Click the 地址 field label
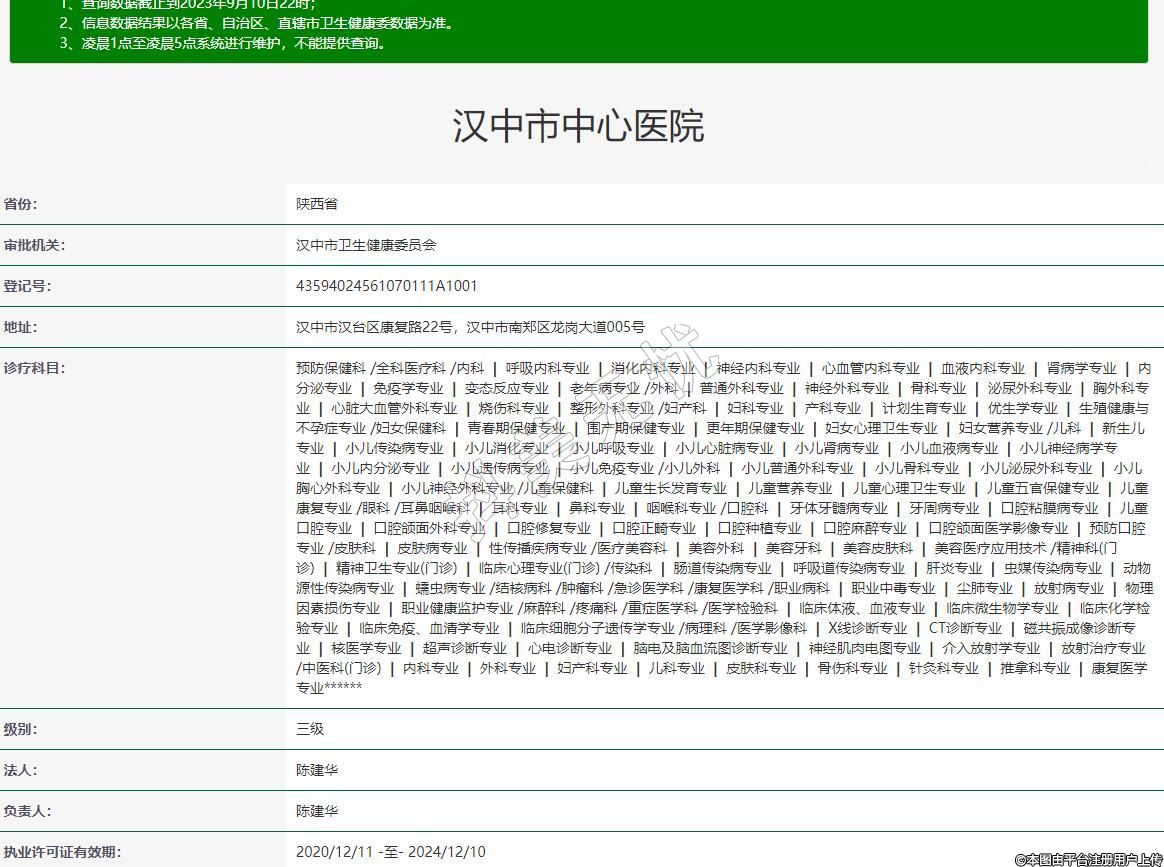The image size is (1164, 867). (x=20, y=327)
